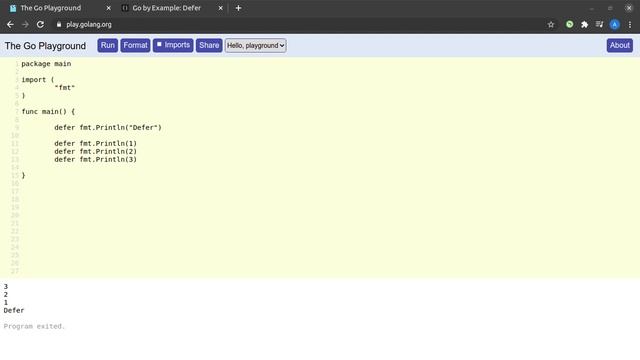Open the Hello, playground examples dropdown
640x360 pixels.
click(x=256, y=45)
